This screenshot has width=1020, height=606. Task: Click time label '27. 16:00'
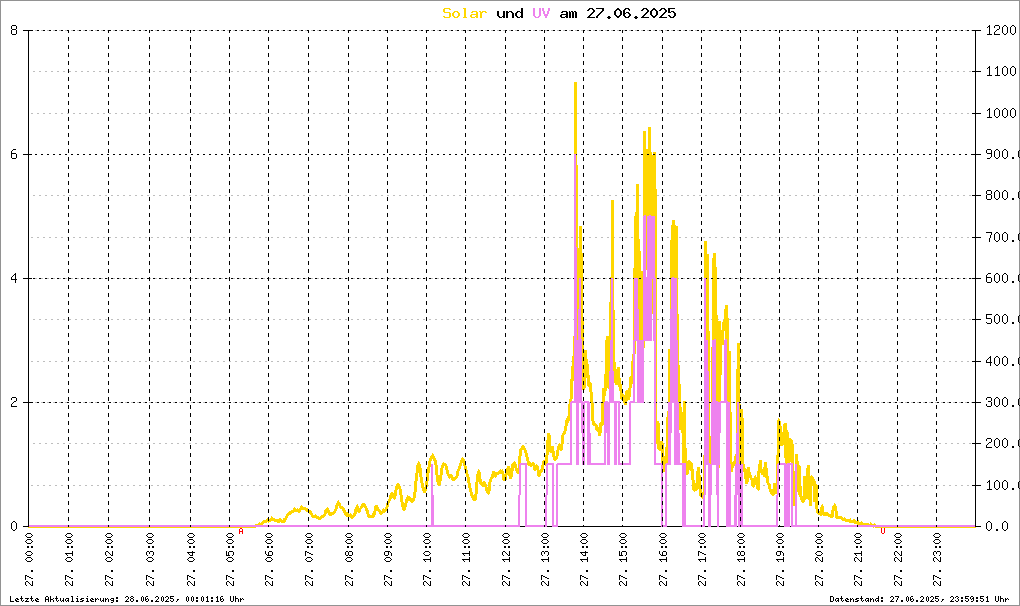tap(663, 559)
